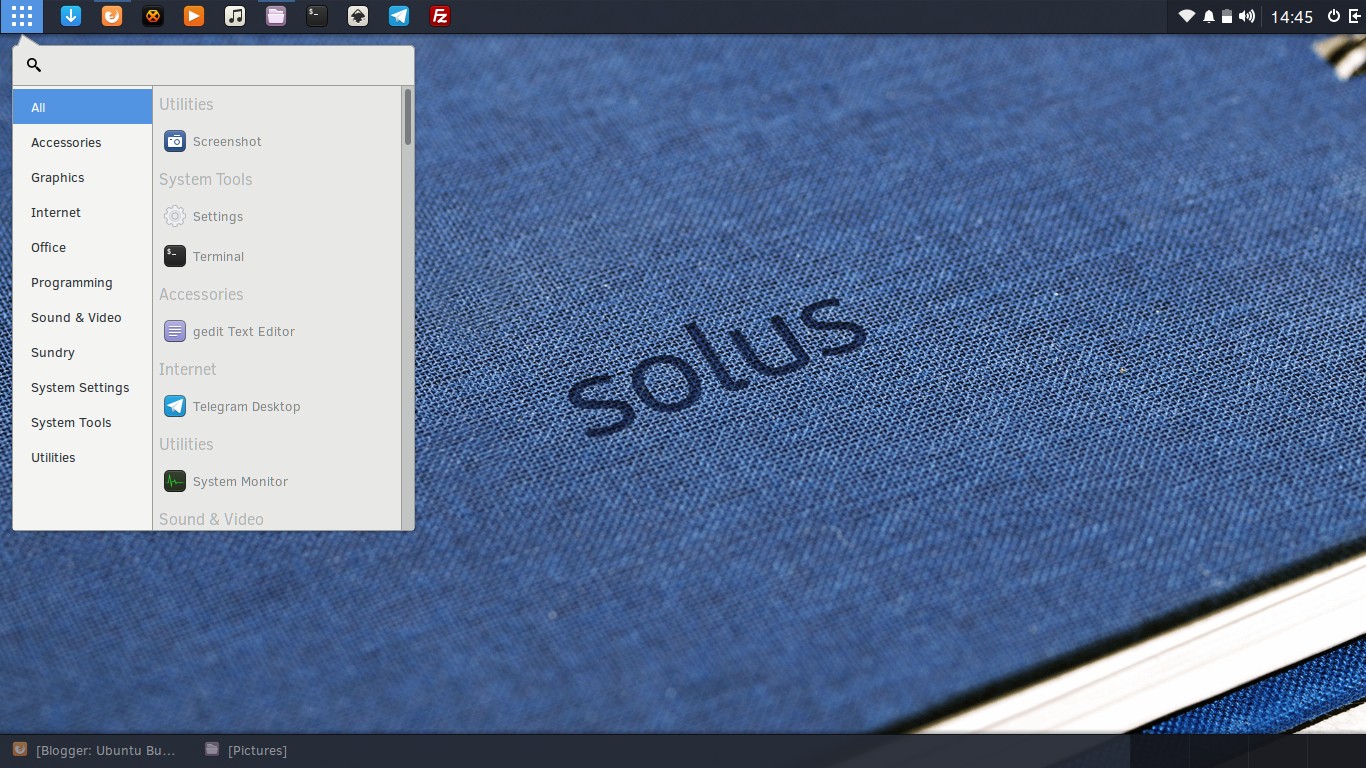Image resolution: width=1366 pixels, height=768 pixels.
Task: Open the orange media player launcher
Action: pos(194,16)
